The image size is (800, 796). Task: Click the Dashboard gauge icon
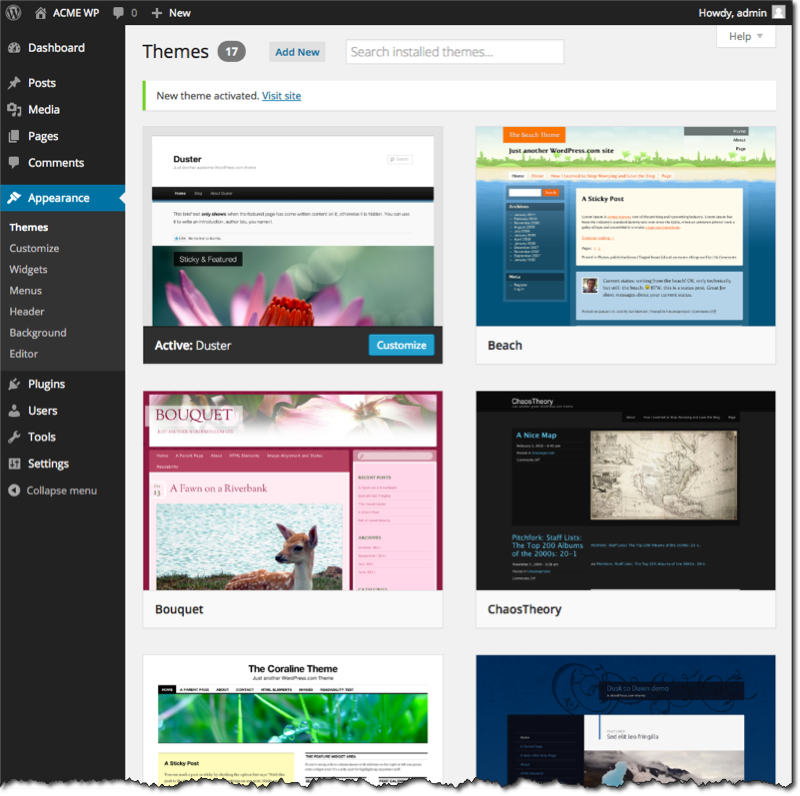point(14,48)
